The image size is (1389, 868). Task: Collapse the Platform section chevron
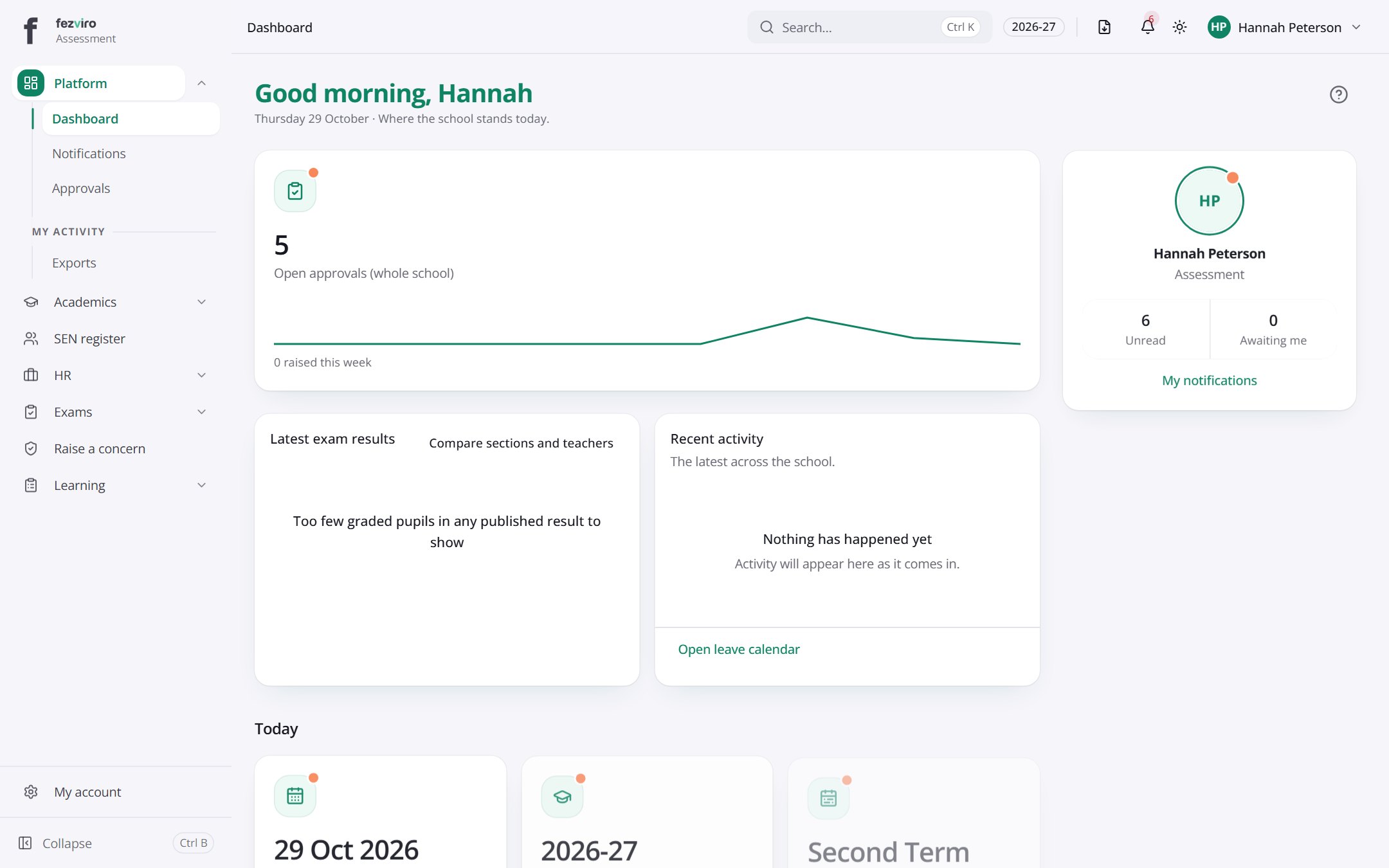click(201, 83)
